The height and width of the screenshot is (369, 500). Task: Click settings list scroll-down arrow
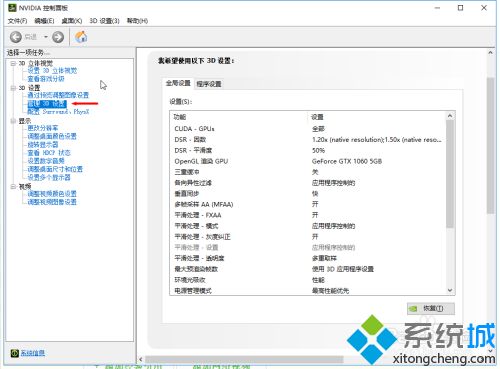click(450, 290)
